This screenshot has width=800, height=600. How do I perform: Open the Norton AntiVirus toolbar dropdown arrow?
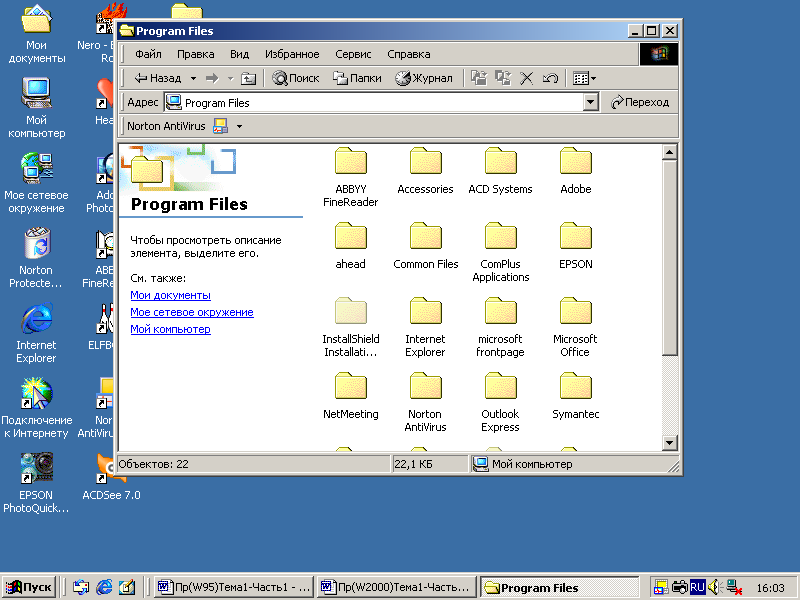[x=239, y=126]
